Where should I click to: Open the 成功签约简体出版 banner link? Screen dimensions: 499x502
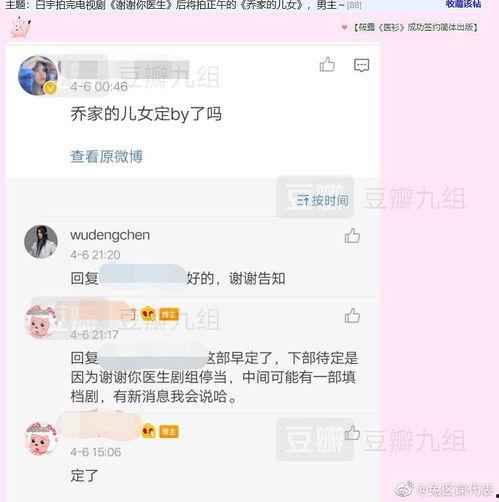tap(415, 27)
